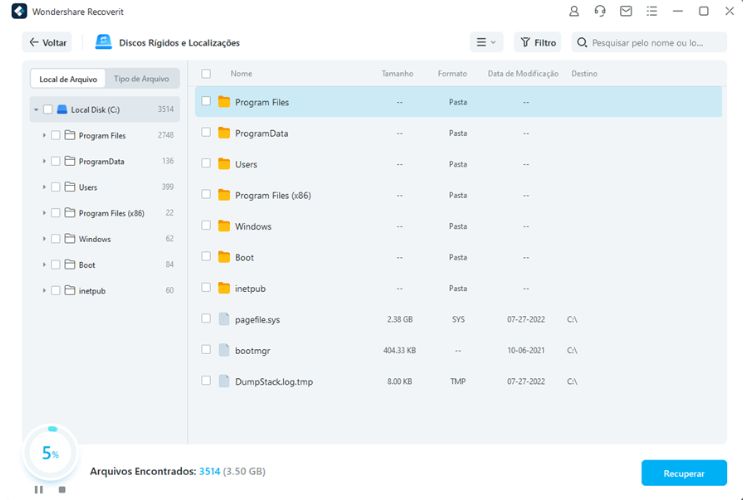Collapse the Local Disk (C:) tree node
Screen dimensions: 750x500
(36, 110)
